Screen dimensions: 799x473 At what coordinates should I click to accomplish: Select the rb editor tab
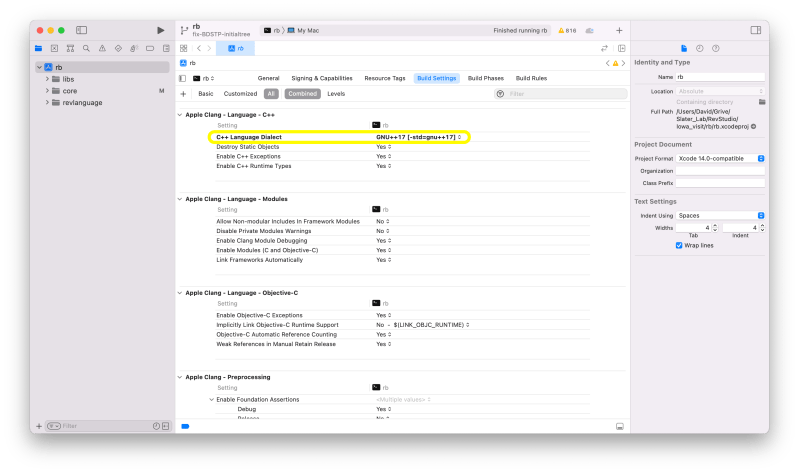235,48
